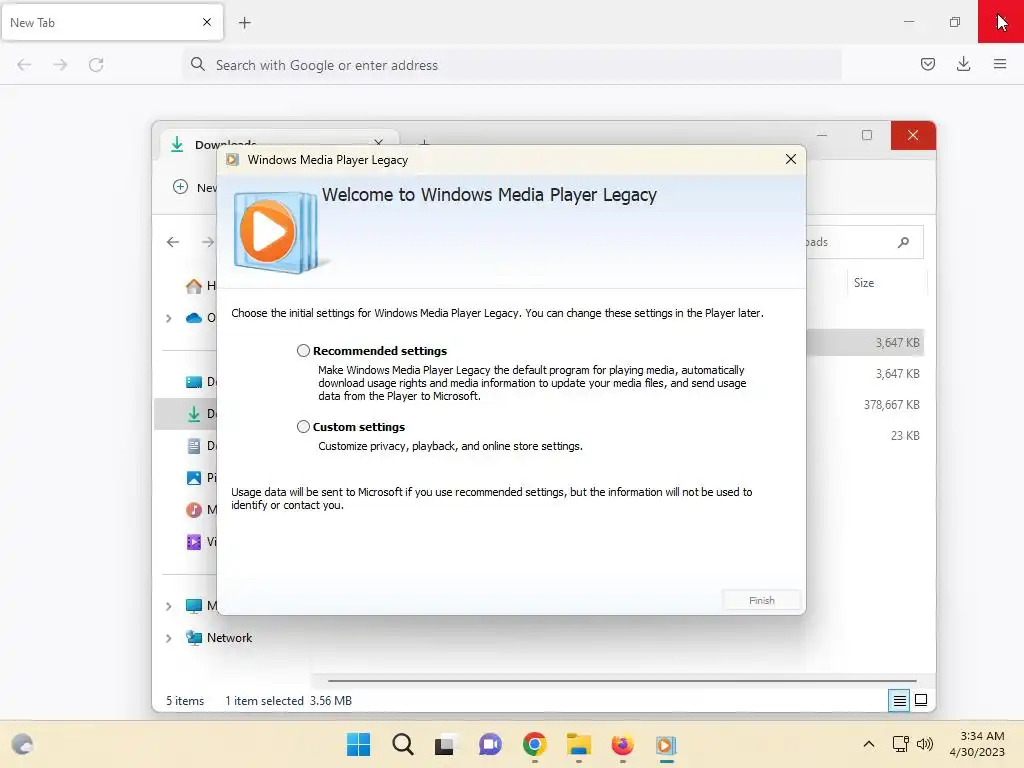The height and width of the screenshot is (768, 1024).
Task: Expand the Network tree node
Action: (x=168, y=638)
